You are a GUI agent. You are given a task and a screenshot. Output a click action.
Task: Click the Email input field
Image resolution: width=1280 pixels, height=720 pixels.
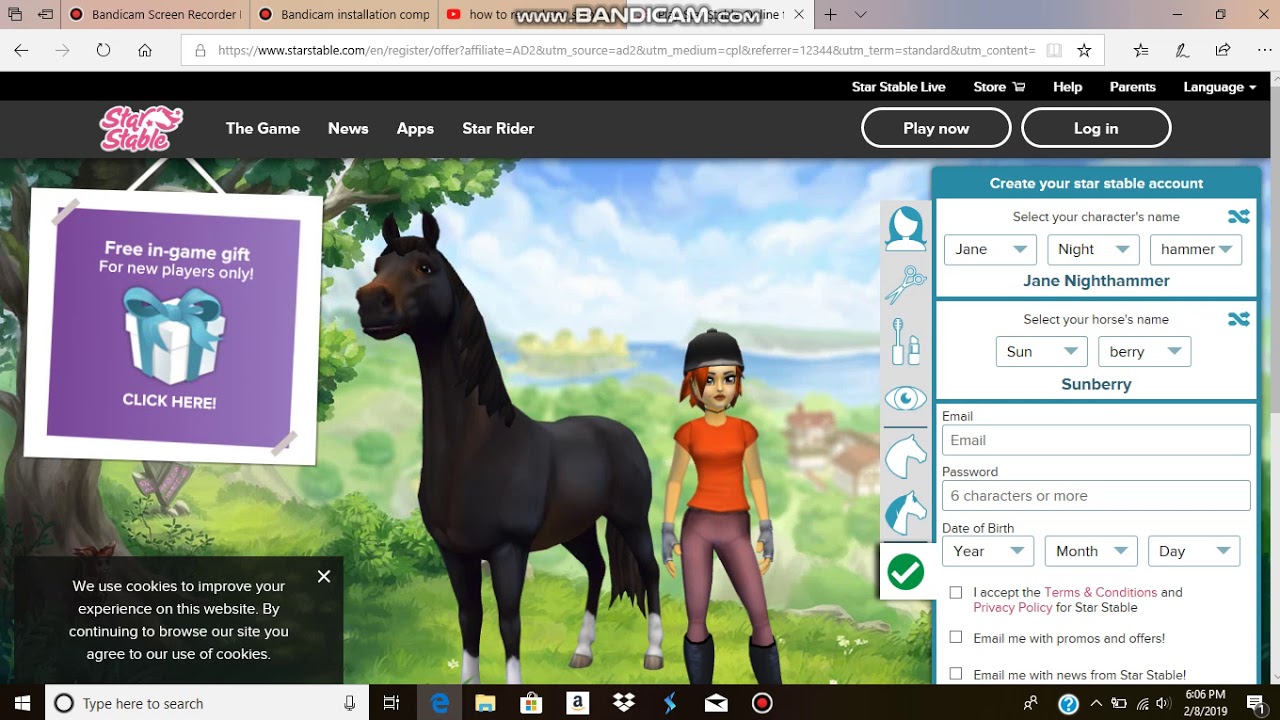click(1096, 440)
